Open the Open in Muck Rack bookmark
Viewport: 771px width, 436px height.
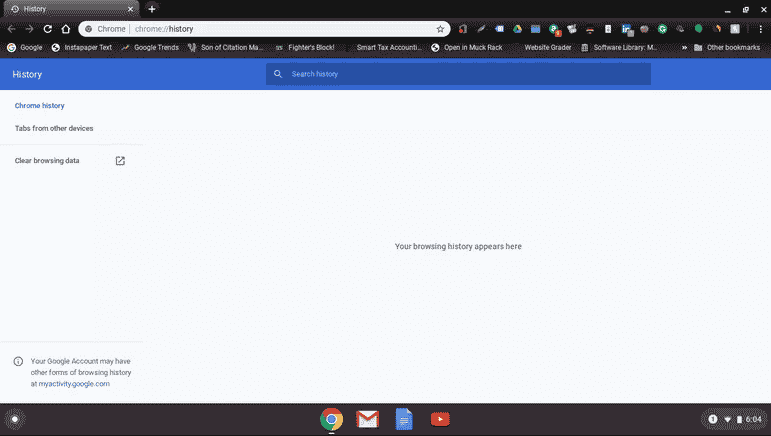pyautogui.click(x=467, y=48)
